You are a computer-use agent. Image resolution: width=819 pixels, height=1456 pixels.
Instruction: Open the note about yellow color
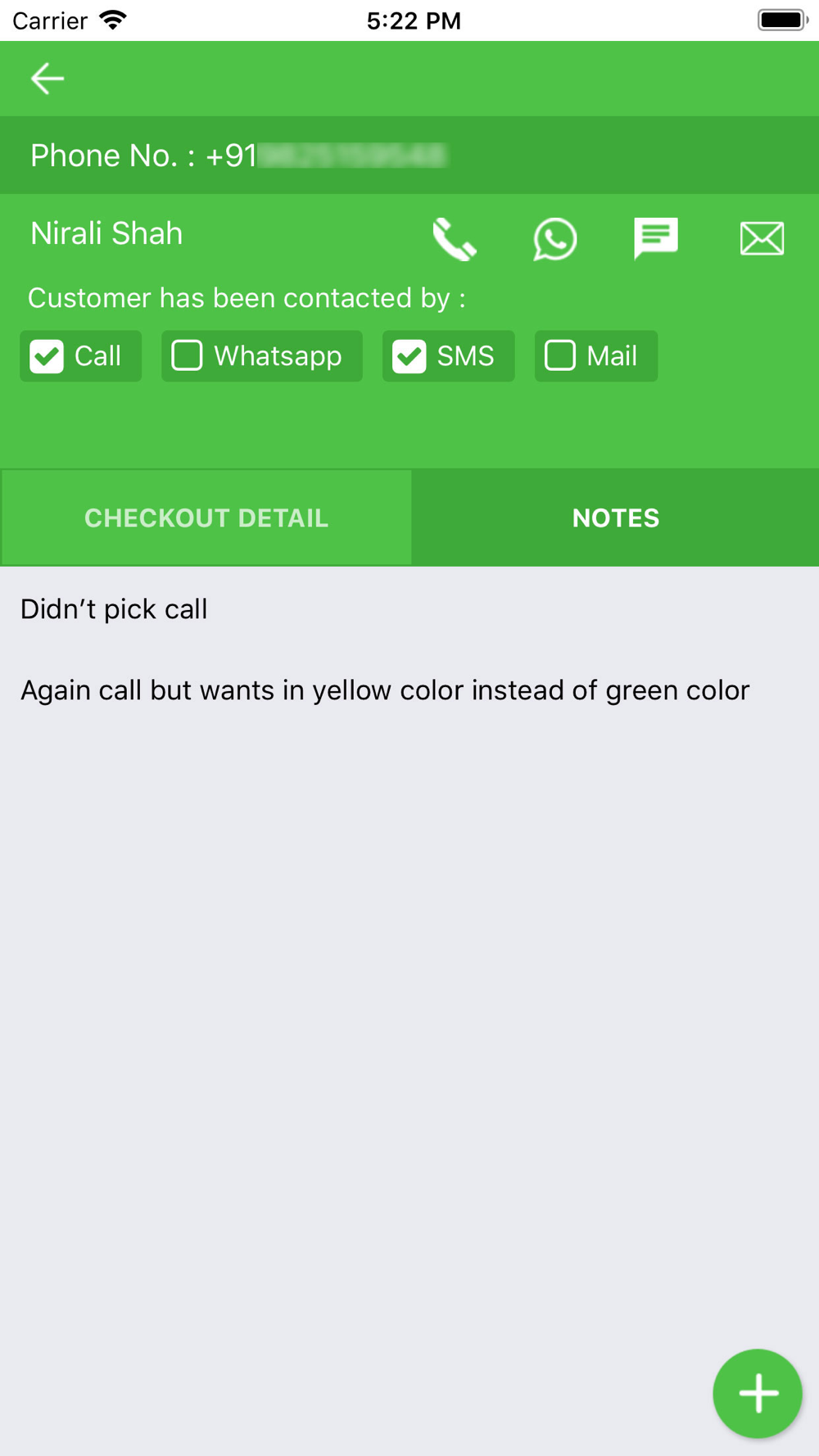(385, 690)
